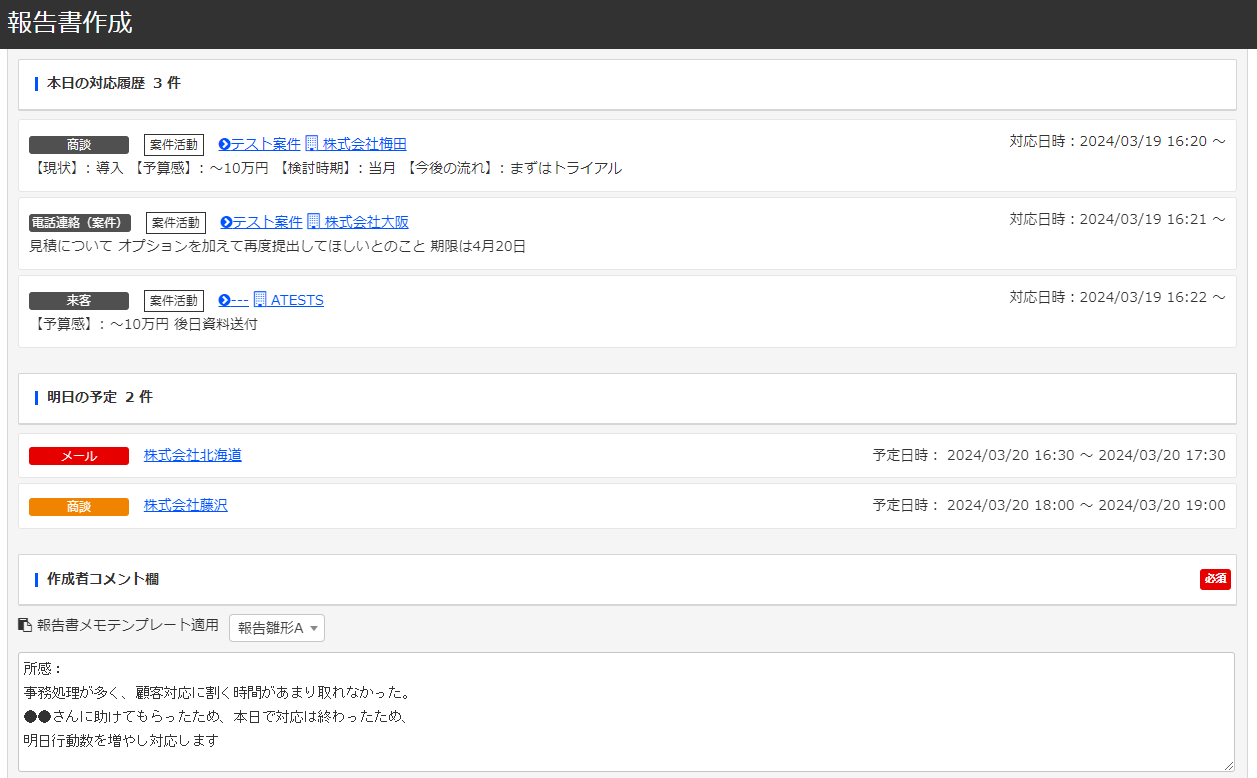Image resolution: width=1257 pixels, height=778 pixels.
Task: Open the ATESTS link
Action: coord(298,299)
